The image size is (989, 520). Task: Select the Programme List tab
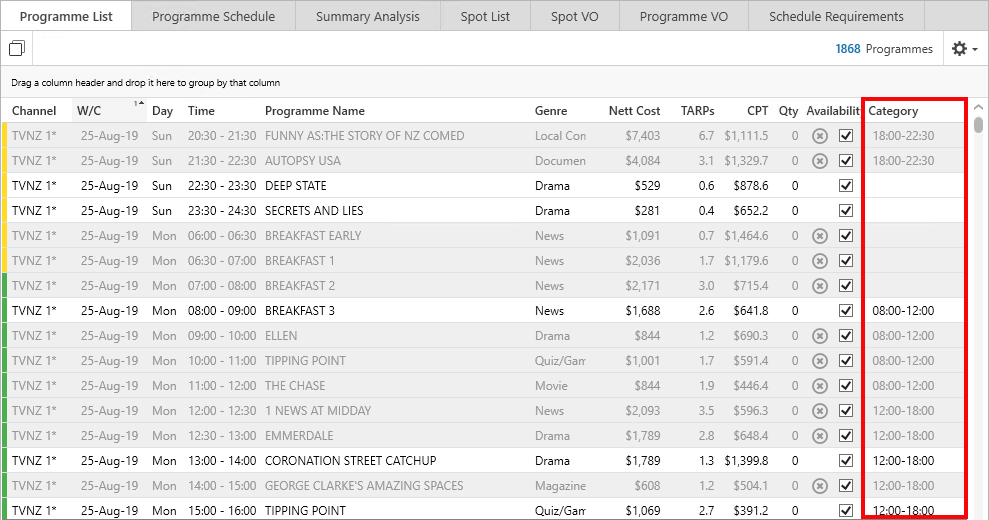coord(66,16)
